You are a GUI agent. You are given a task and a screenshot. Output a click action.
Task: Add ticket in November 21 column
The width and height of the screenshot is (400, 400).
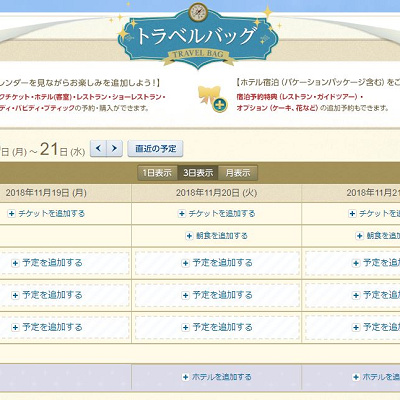point(374,213)
